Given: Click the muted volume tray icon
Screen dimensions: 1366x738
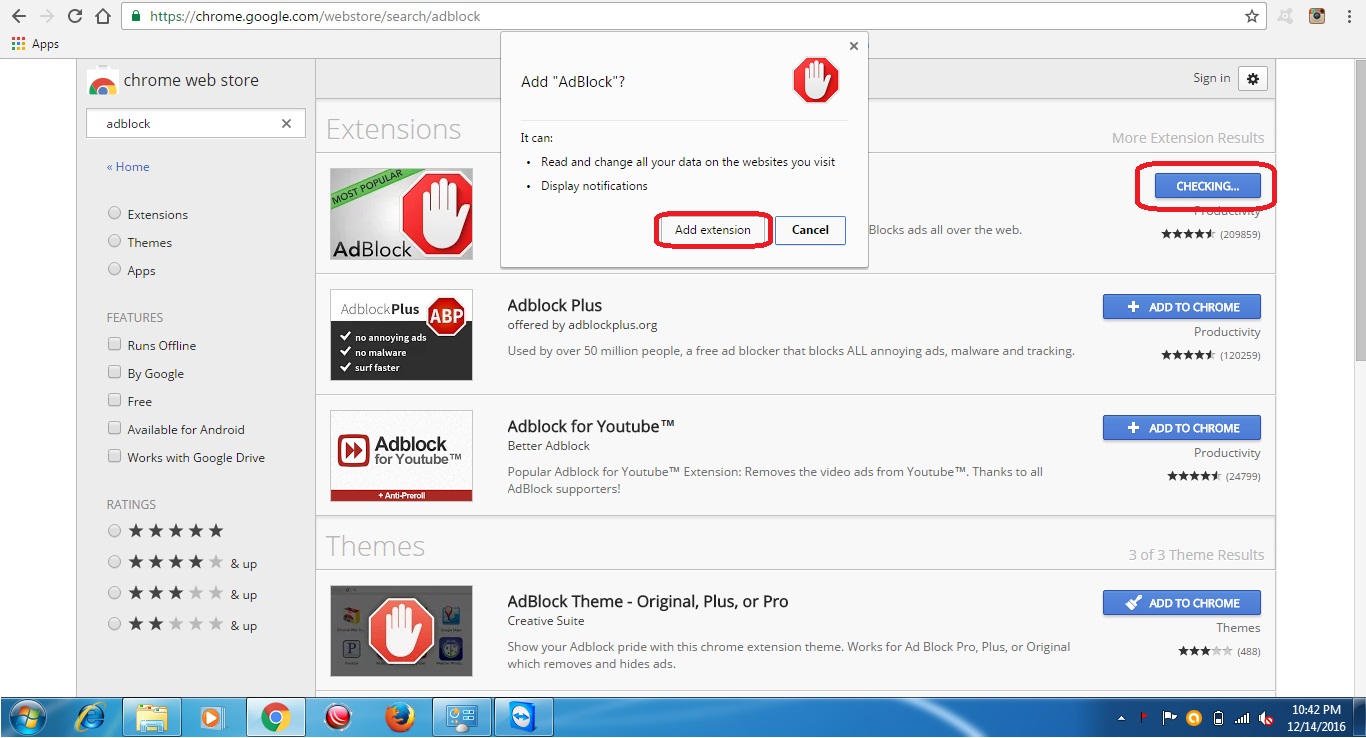Looking at the screenshot, I should coord(1266,718).
